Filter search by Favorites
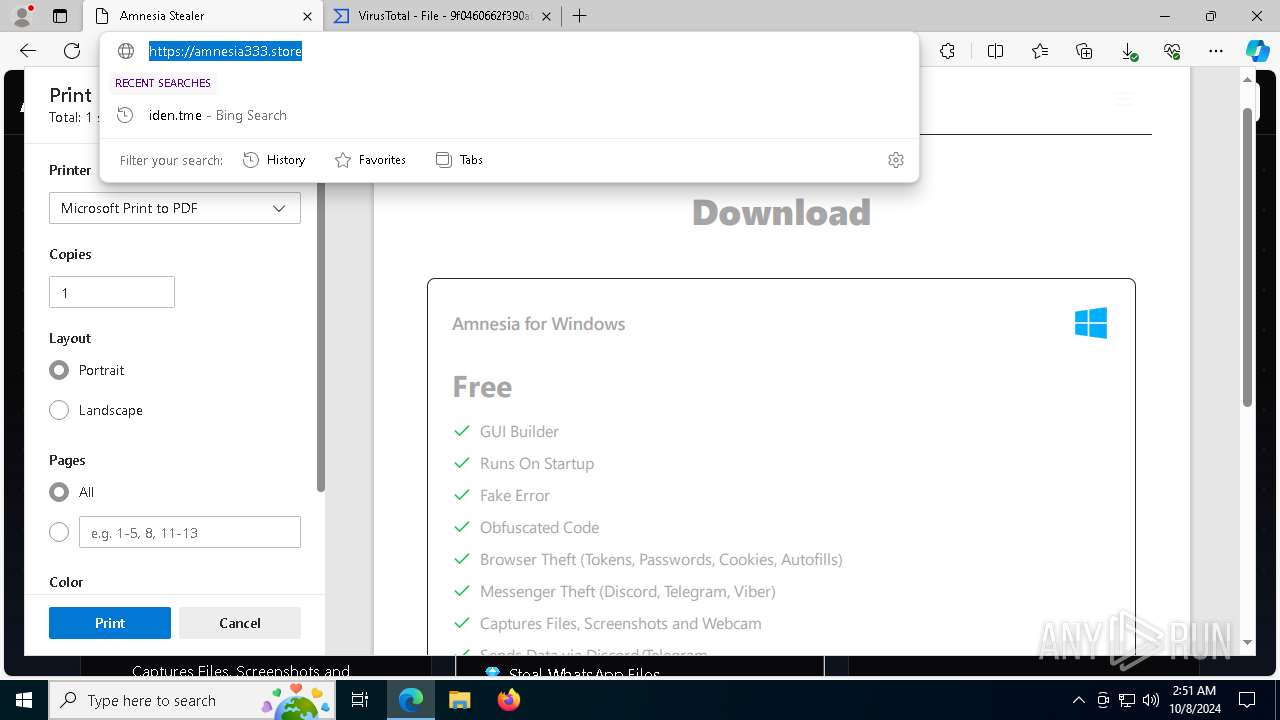 tap(370, 160)
